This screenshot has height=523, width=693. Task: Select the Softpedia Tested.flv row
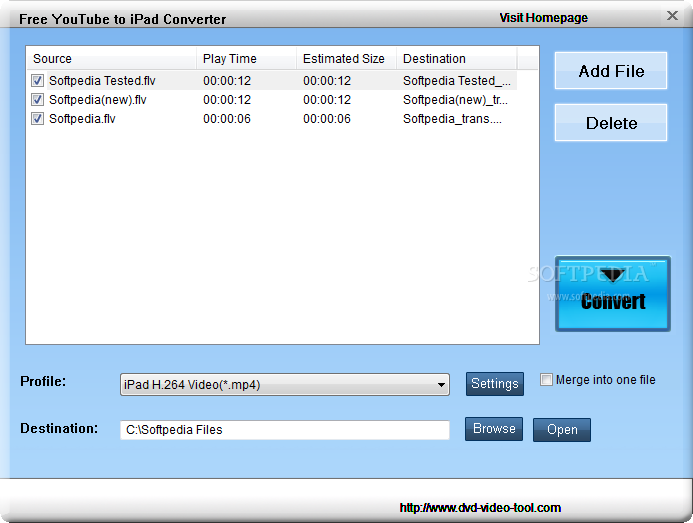[272, 80]
